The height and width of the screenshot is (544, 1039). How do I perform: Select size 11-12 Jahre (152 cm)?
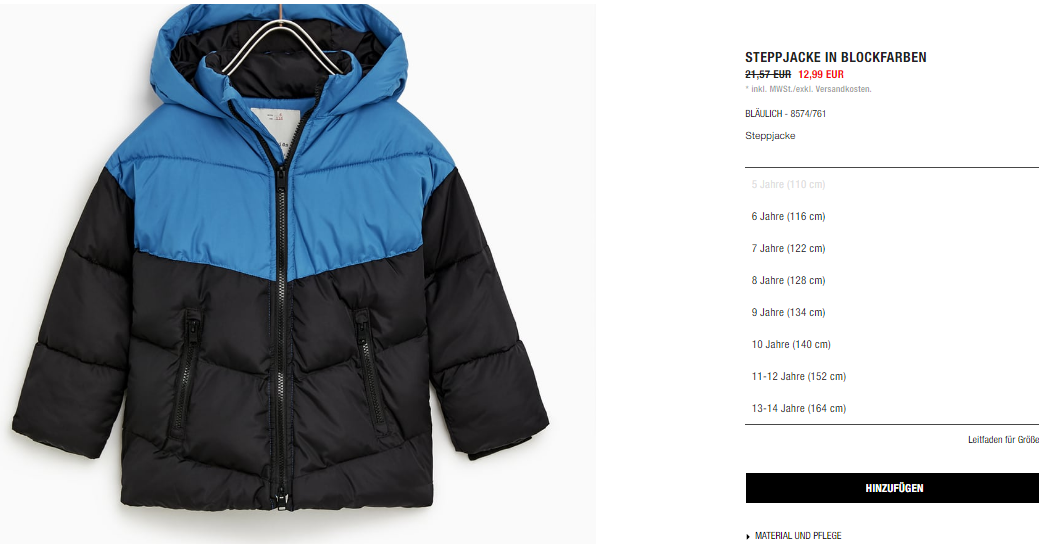[x=892, y=376]
